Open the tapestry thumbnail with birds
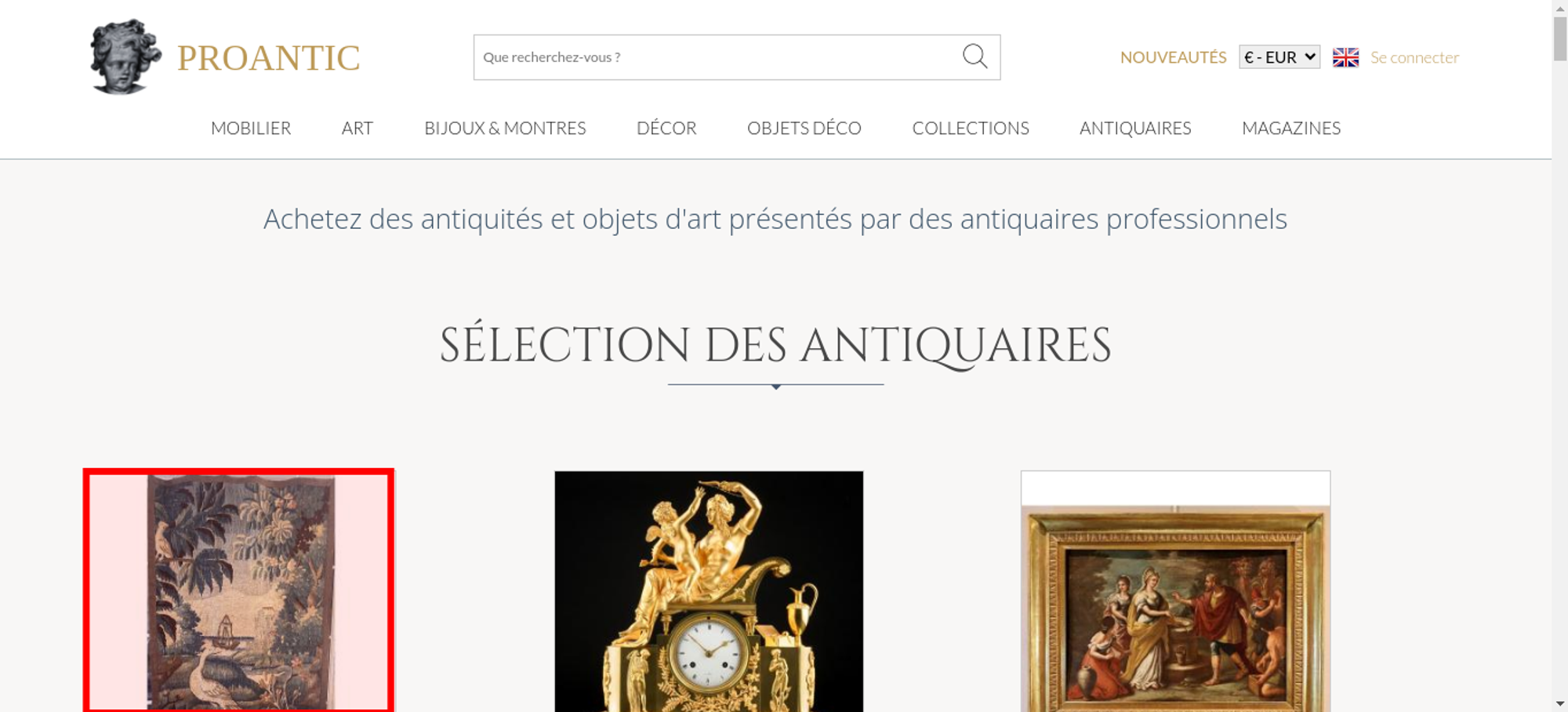 point(238,590)
